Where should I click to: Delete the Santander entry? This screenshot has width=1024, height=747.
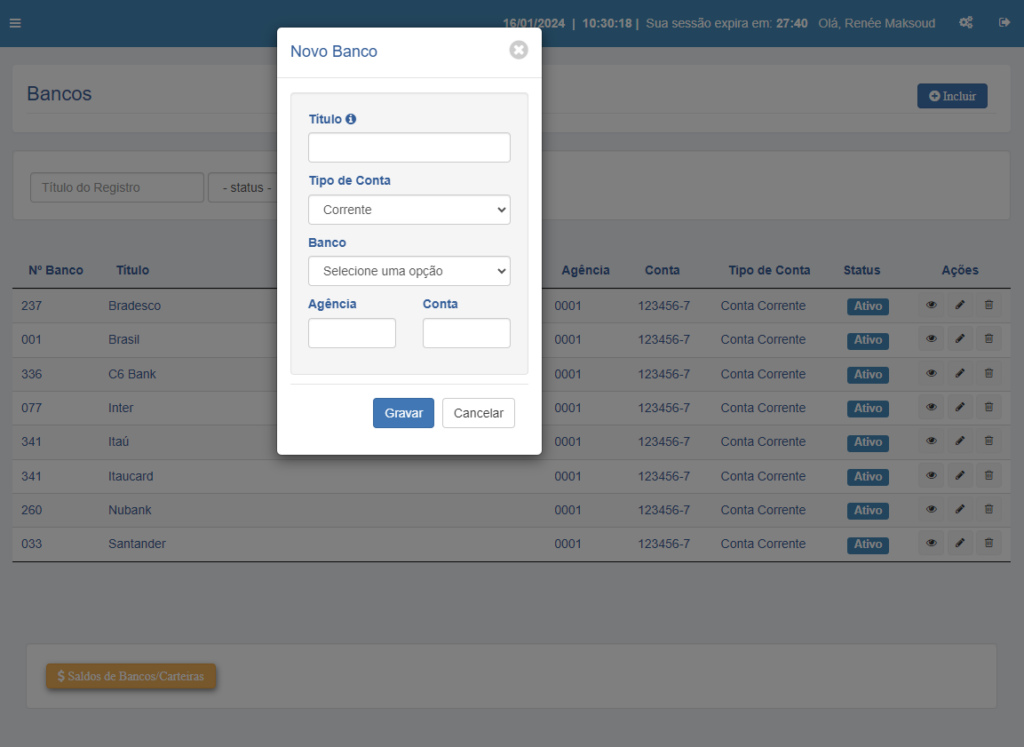(989, 544)
